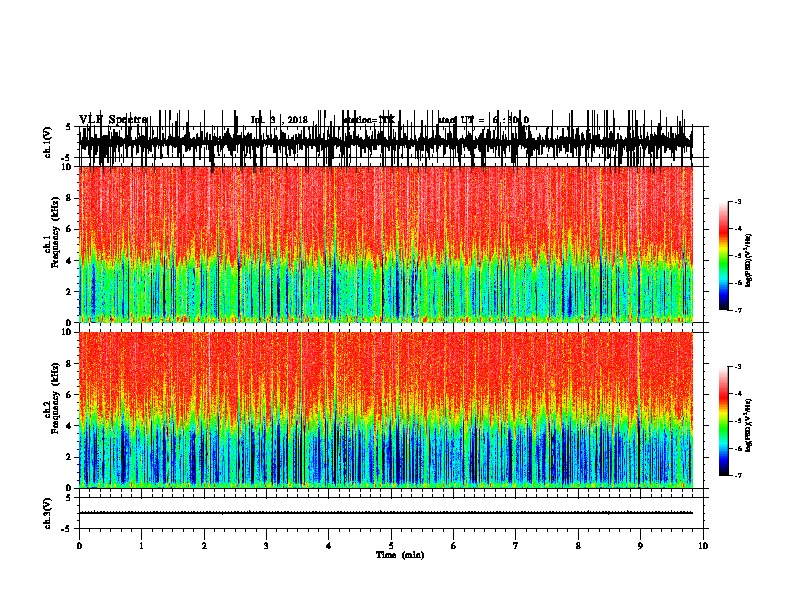Click the '8' kHz tick on ch.1 spectrogram
The width and height of the screenshot is (792, 612).
(x=69, y=198)
